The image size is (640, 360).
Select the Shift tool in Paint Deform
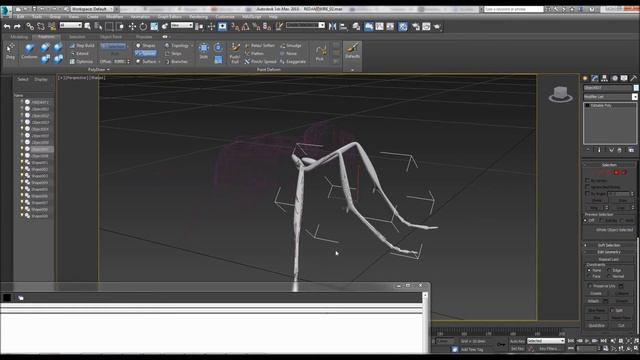coord(204,51)
